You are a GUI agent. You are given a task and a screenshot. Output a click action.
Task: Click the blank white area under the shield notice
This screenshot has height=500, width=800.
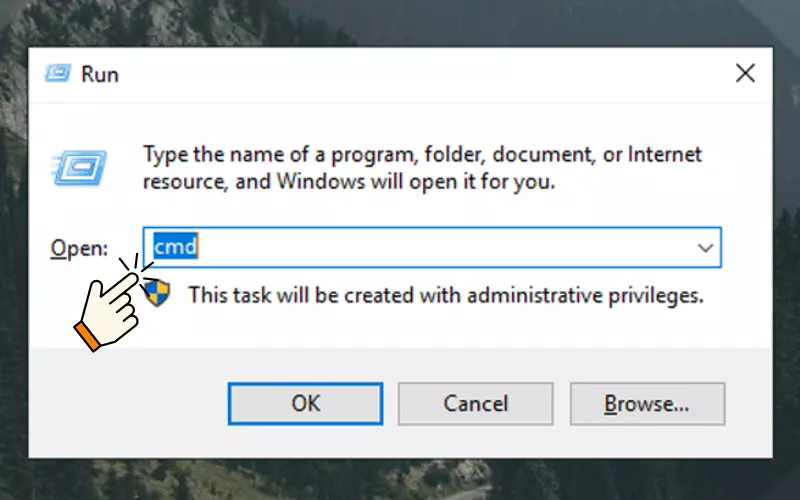point(434,329)
